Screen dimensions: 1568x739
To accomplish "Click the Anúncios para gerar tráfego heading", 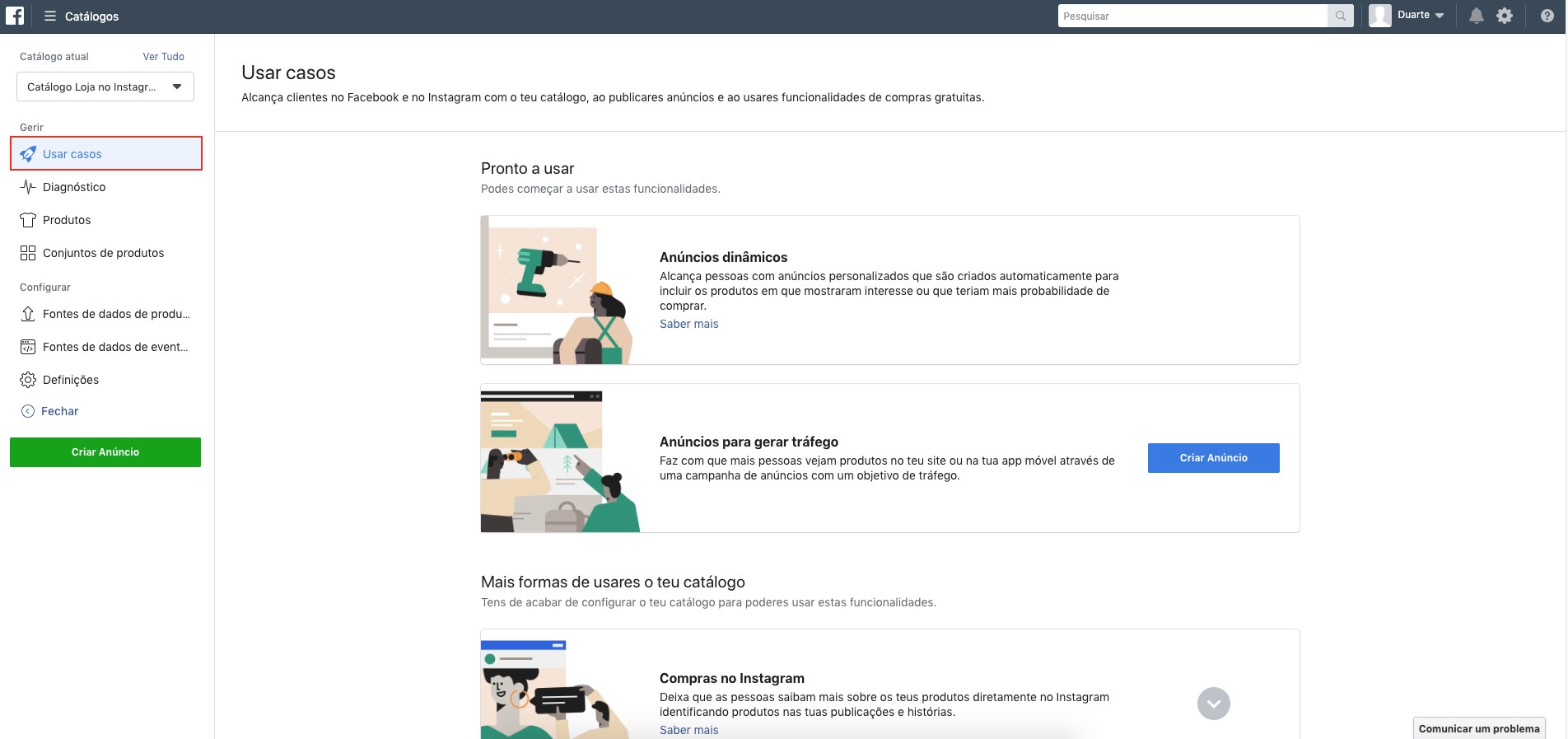I will [749, 442].
